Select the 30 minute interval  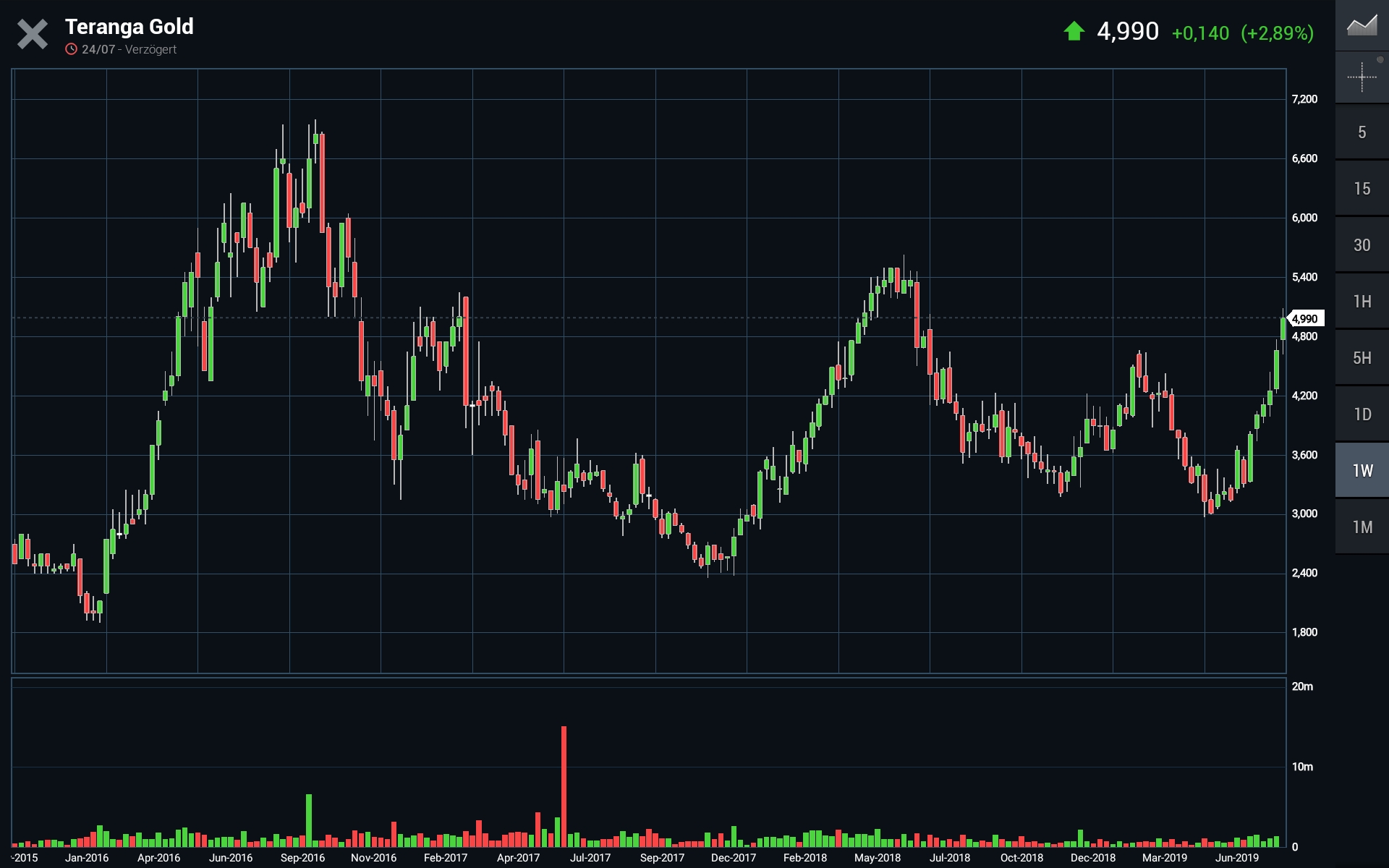coord(1362,245)
